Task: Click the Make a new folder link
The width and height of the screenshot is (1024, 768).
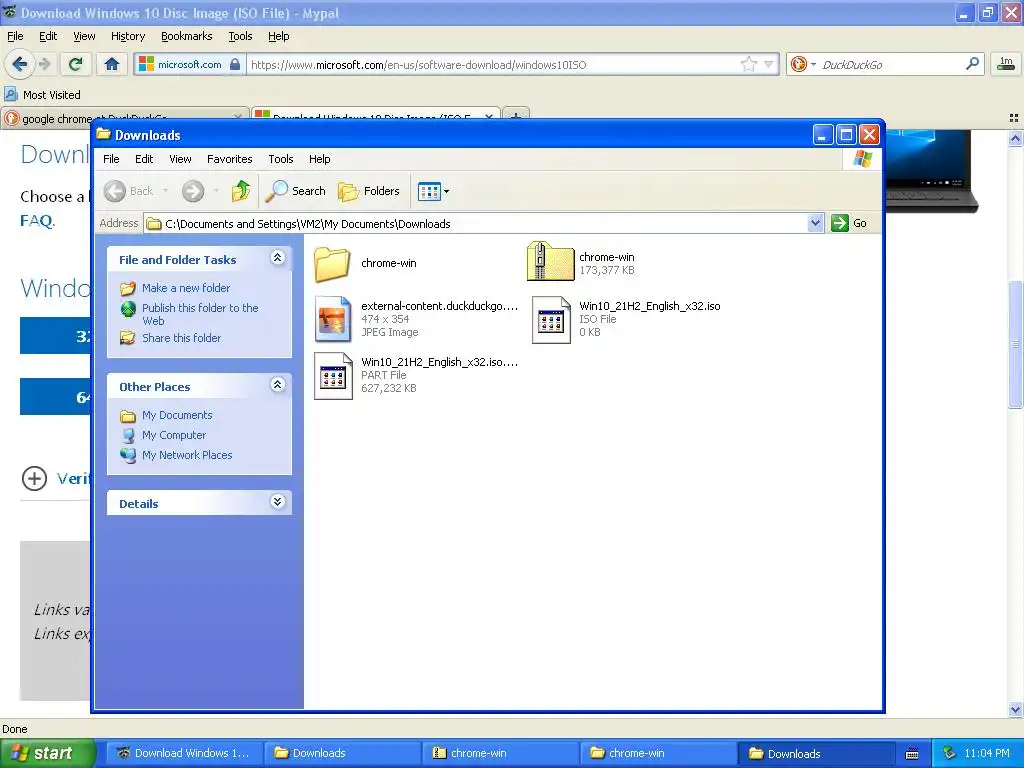Action: point(186,288)
